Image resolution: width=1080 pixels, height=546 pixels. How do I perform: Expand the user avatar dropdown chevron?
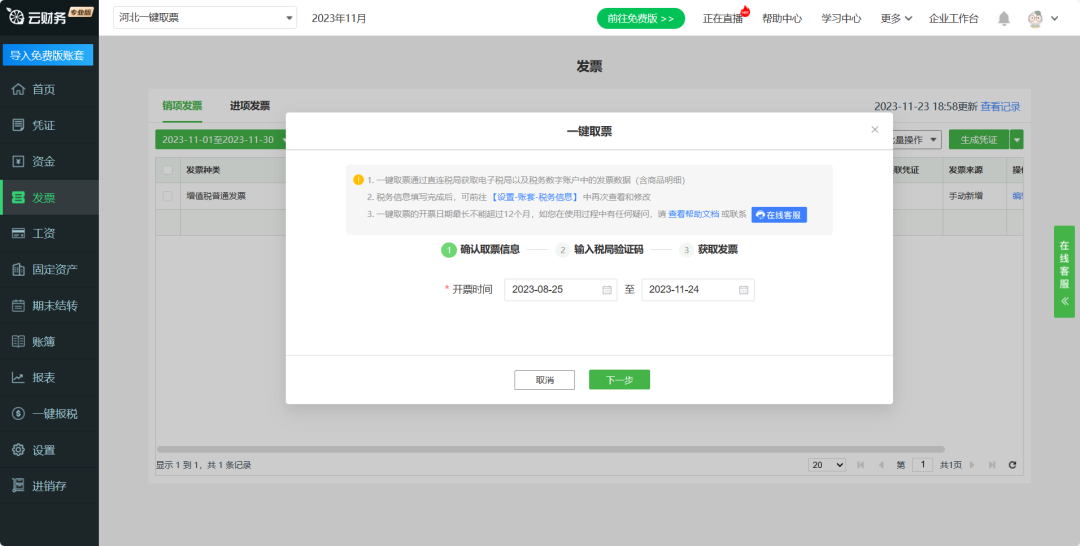pyautogui.click(x=1055, y=19)
